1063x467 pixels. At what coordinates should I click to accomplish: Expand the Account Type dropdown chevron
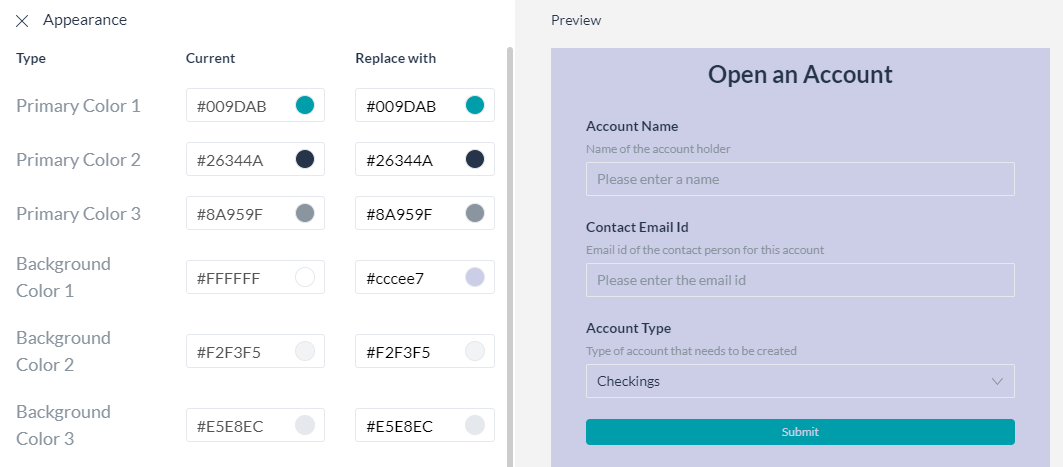tap(997, 381)
